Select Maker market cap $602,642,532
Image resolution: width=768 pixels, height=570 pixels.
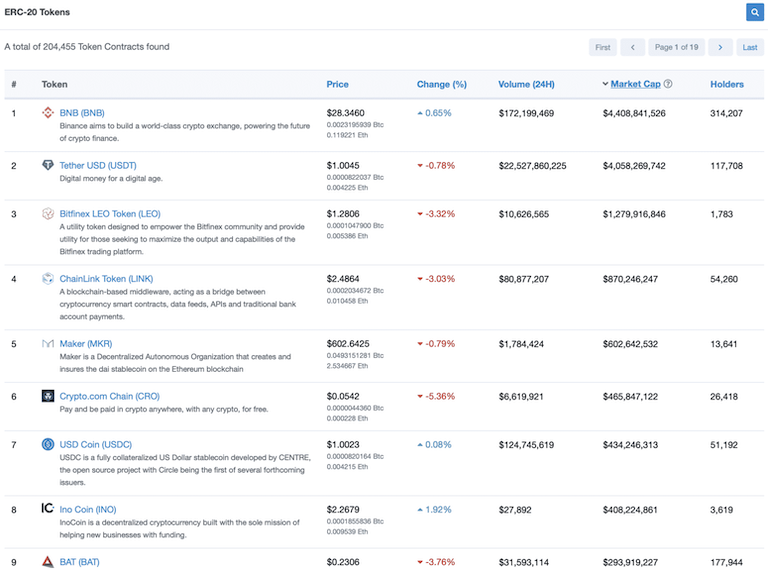[x=630, y=344]
